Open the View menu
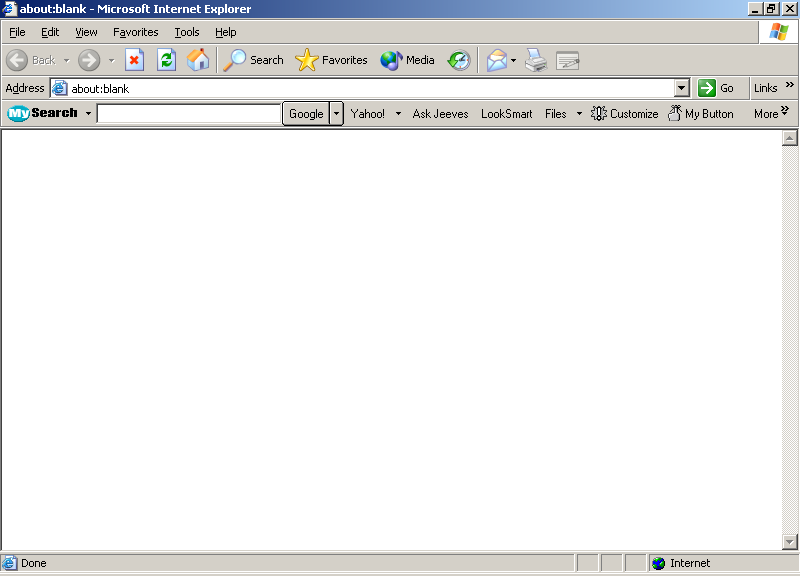 (86, 32)
